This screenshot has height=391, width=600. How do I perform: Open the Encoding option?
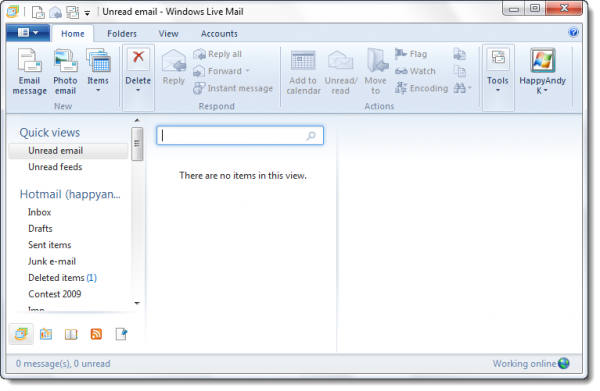(421, 88)
